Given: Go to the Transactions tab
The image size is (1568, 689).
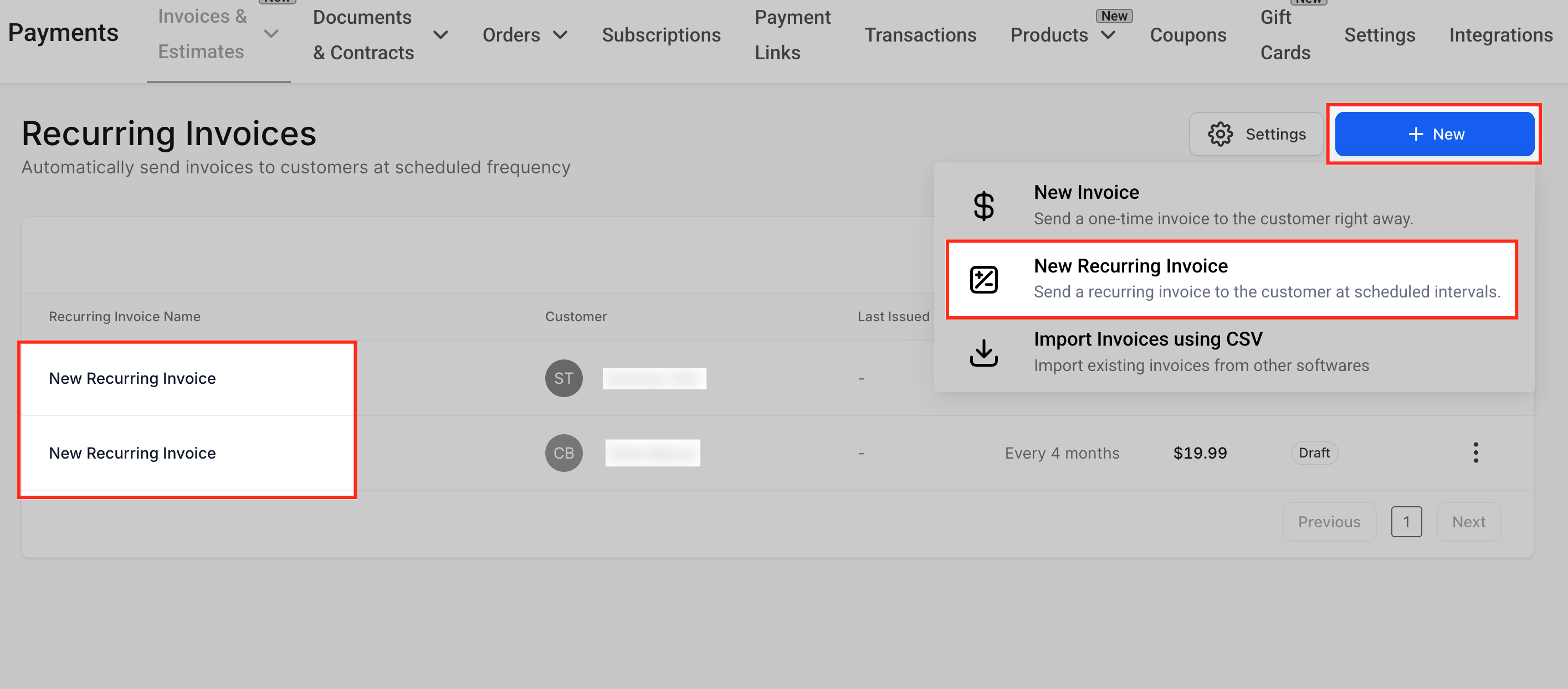Looking at the screenshot, I should [x=920, y=35].
